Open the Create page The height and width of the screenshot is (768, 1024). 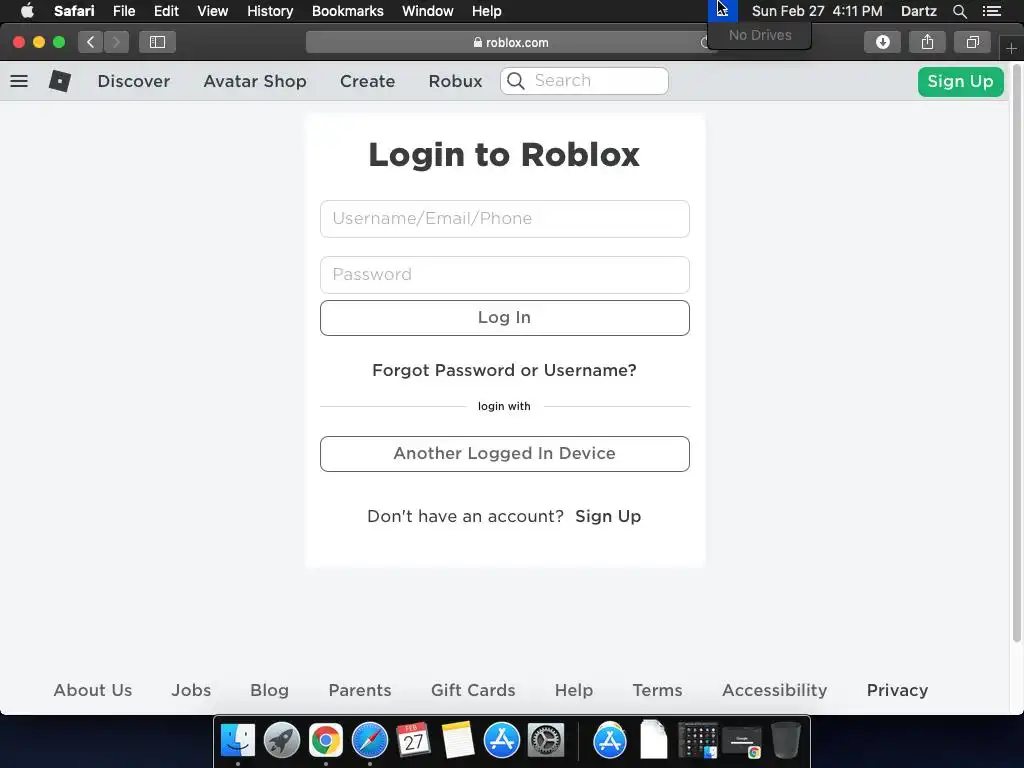click(367, 81)
